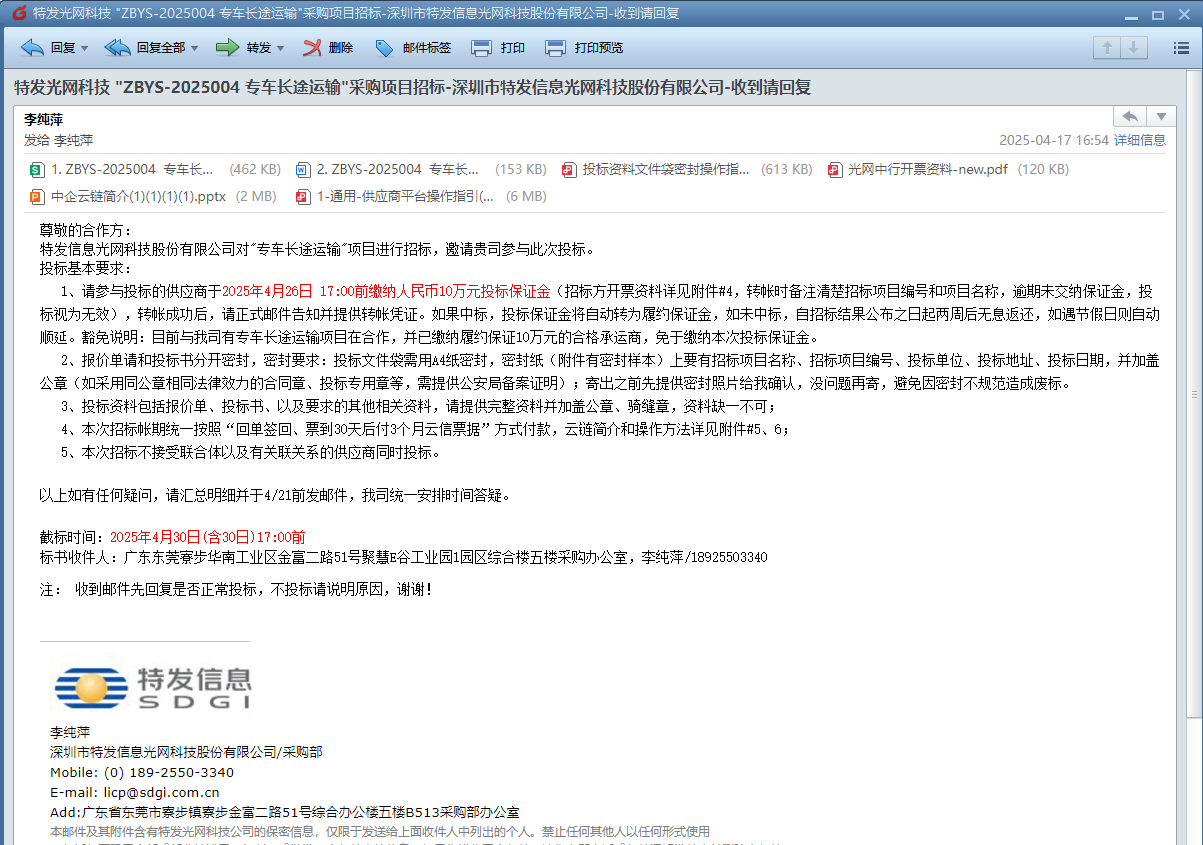Open attachment 中企云链简介(1)(1)(1)(1).pptx
This screenshot has height=845, width=1203.
[154, 197]
